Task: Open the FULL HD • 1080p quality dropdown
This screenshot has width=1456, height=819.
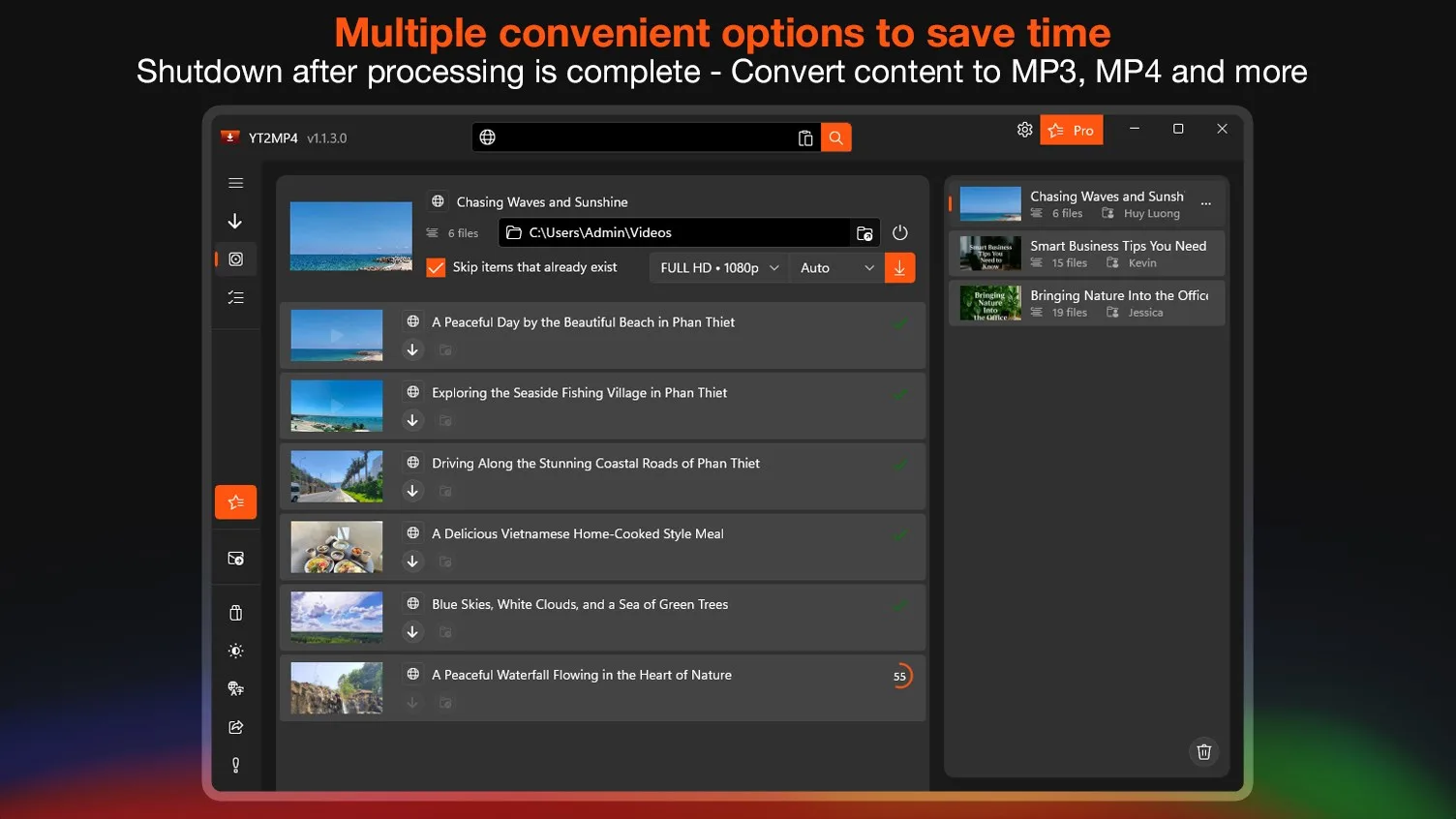Action: [x=719, y=268]
